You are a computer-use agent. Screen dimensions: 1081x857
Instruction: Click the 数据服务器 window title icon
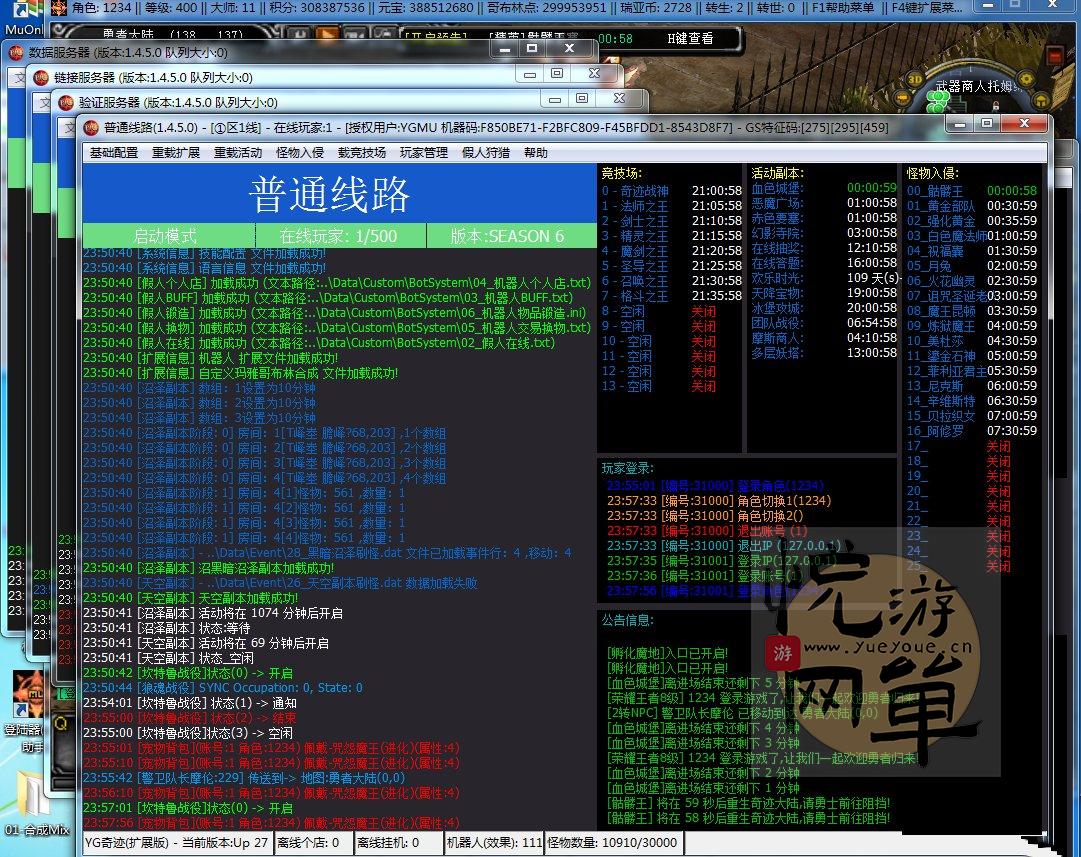pyautogui.click(x=16, y=52)
